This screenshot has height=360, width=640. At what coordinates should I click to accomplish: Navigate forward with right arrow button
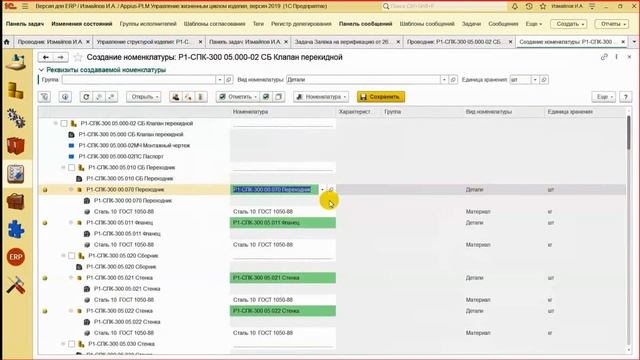[x=60, y=57]
